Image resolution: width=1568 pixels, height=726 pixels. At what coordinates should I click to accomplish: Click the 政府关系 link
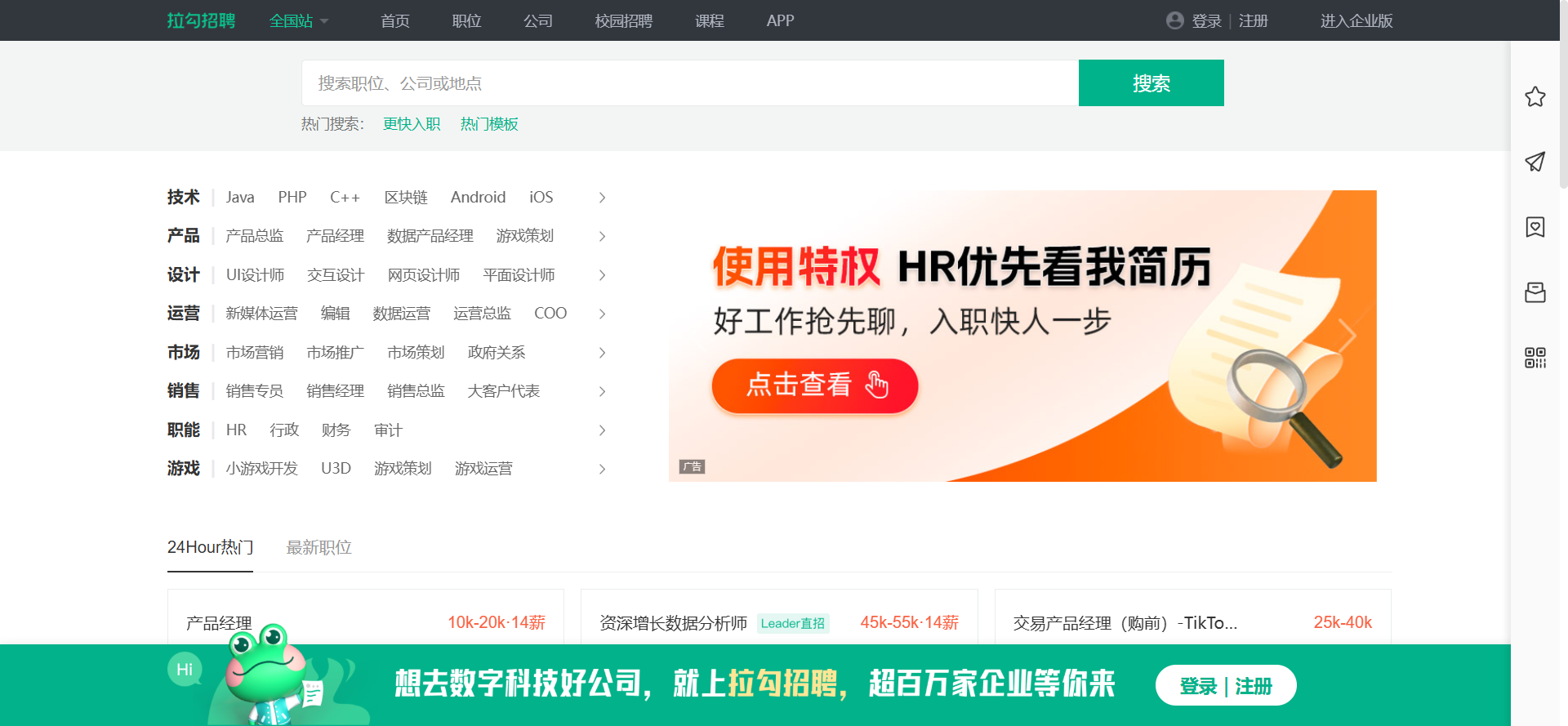point(497,353)
